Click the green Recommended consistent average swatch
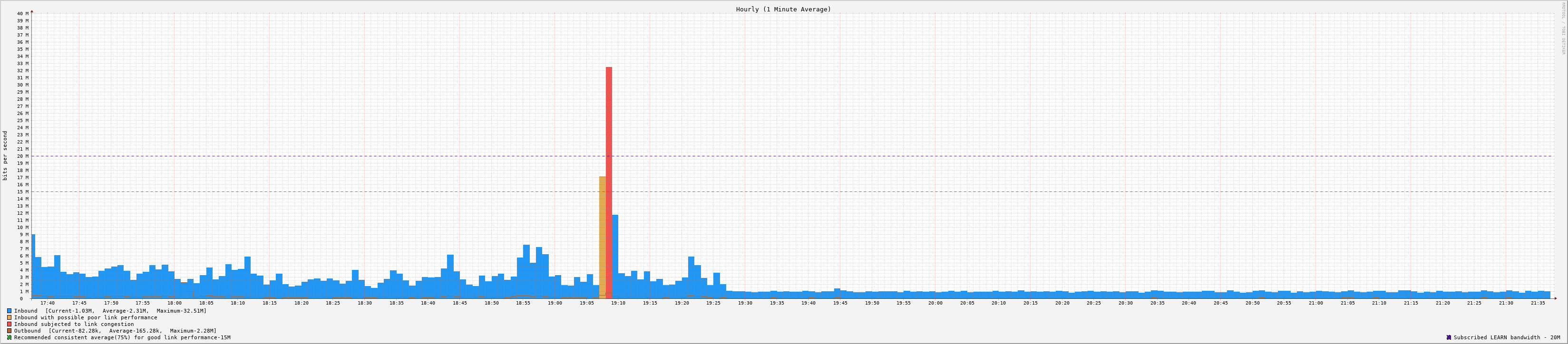 [x=9, y=337]
